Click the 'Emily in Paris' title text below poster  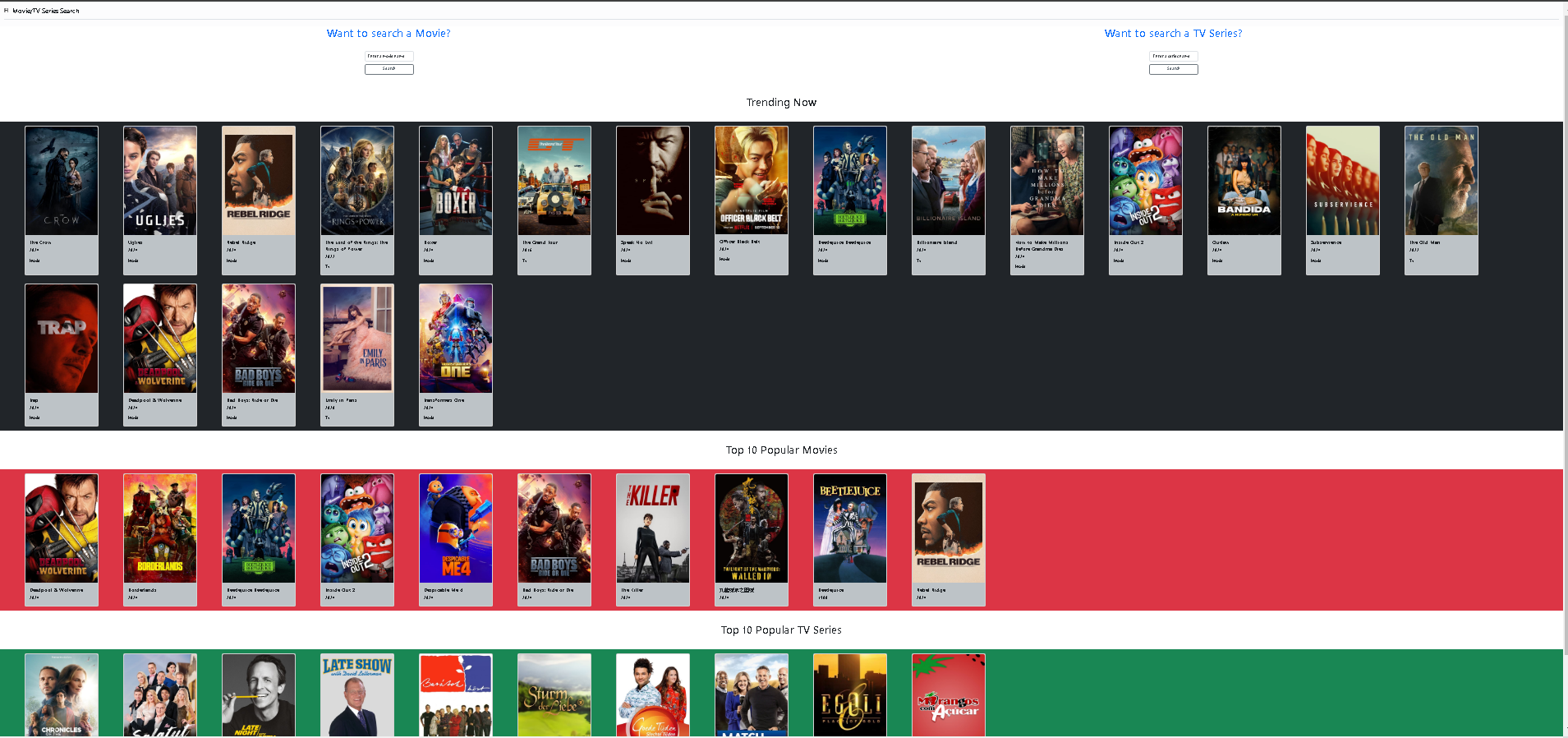tap(341, 400)
